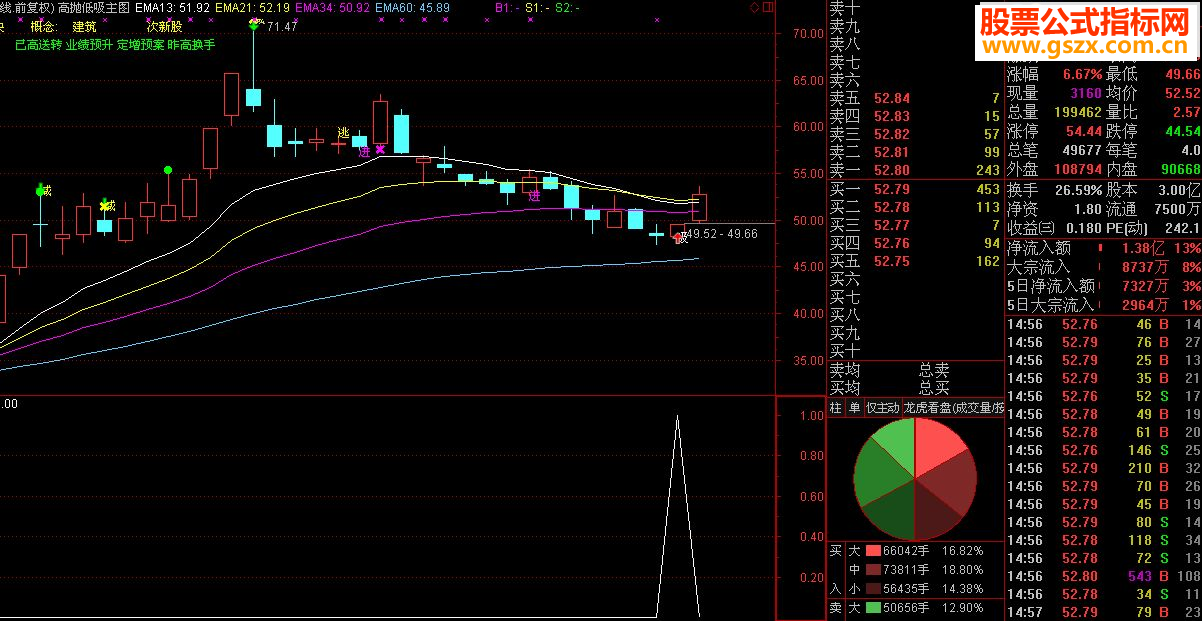
Task: Click the 定增预案 tag
Action: pos(140,45)
